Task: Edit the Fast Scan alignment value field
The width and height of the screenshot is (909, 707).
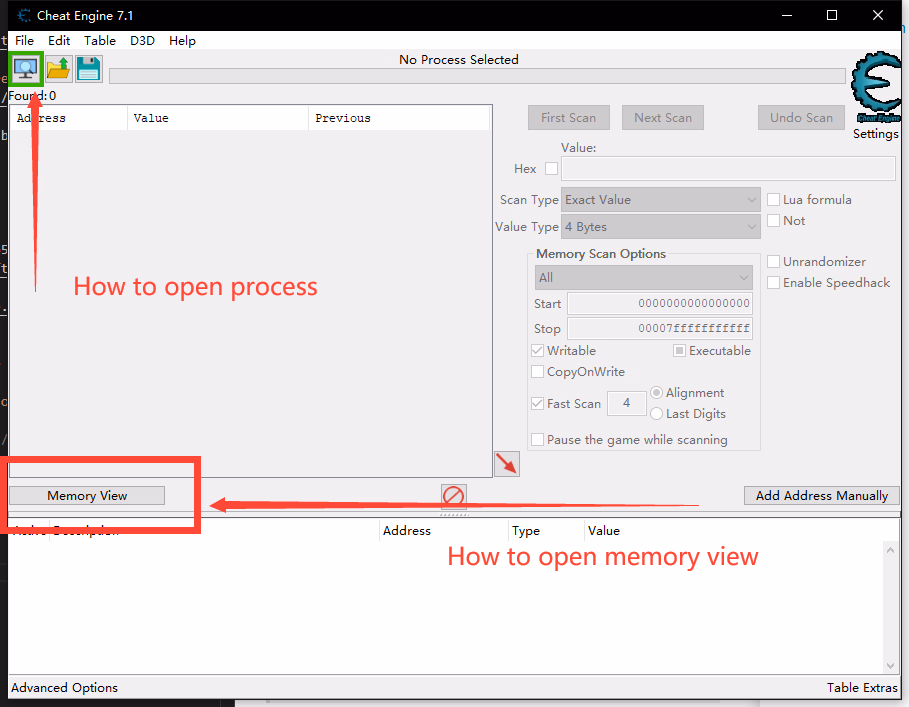Action: click(627, 403)
